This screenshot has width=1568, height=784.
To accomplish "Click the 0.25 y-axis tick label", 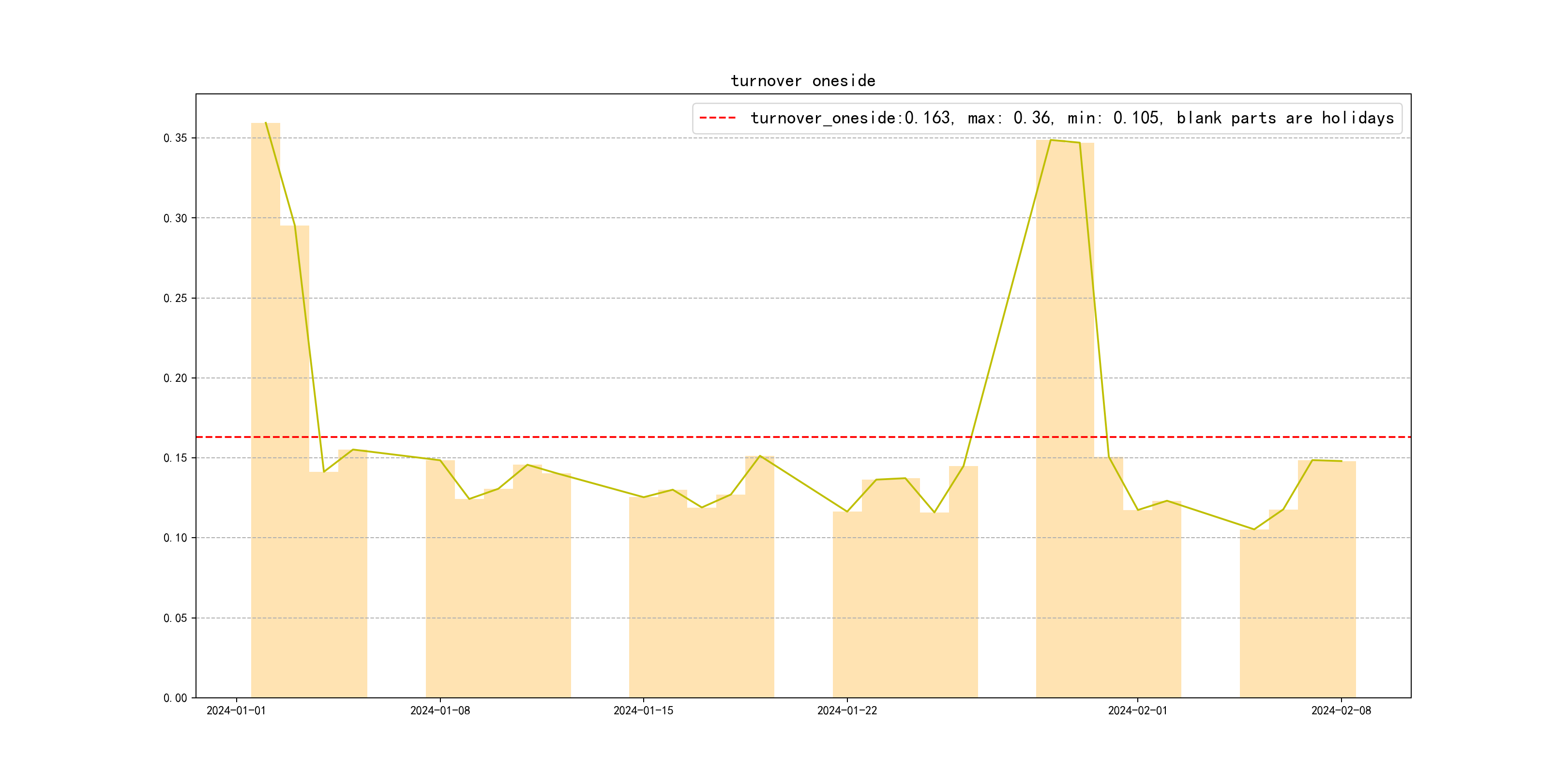I will pos(175,298).
